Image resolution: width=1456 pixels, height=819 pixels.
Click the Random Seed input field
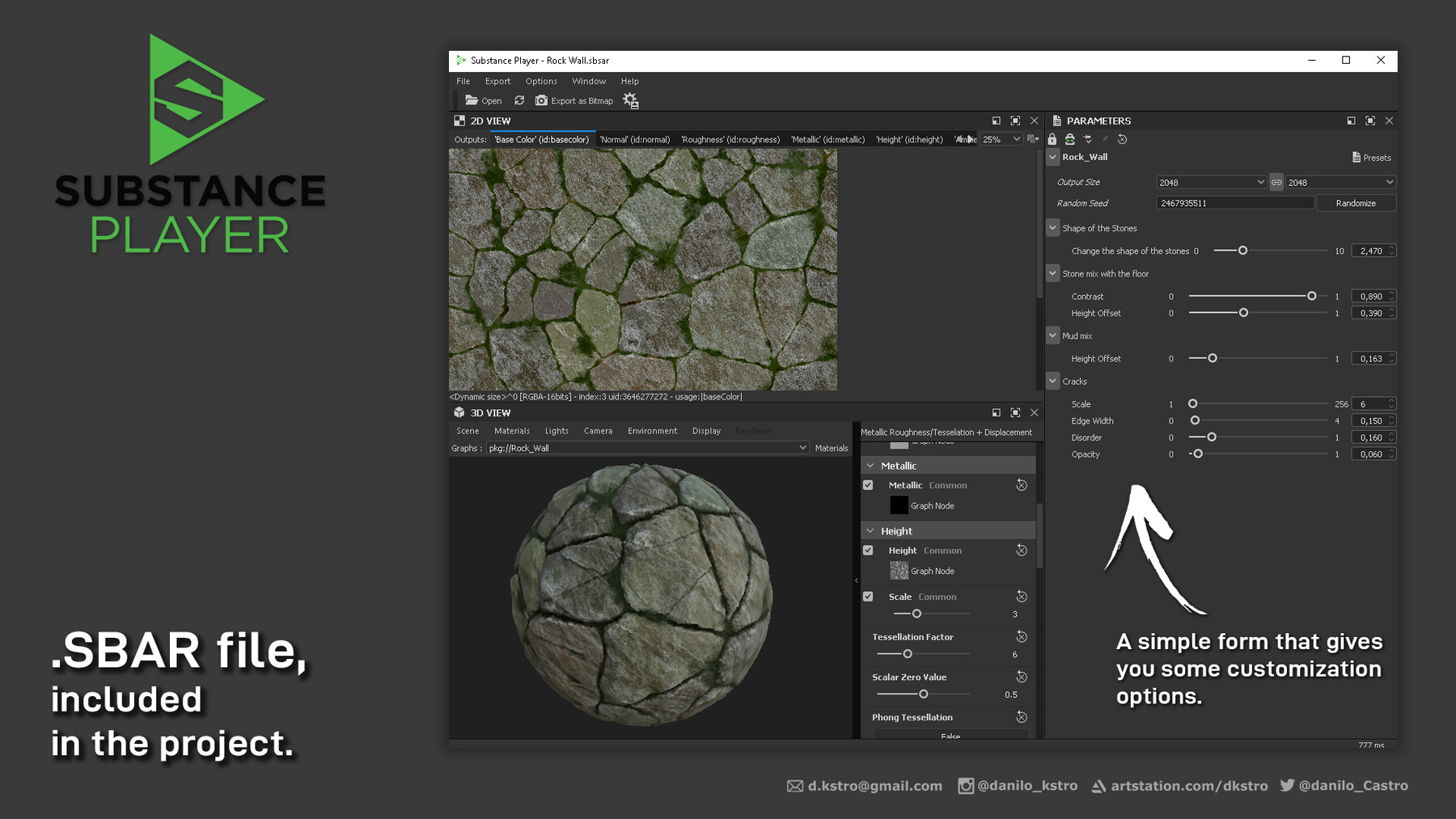click(1234, 203)
